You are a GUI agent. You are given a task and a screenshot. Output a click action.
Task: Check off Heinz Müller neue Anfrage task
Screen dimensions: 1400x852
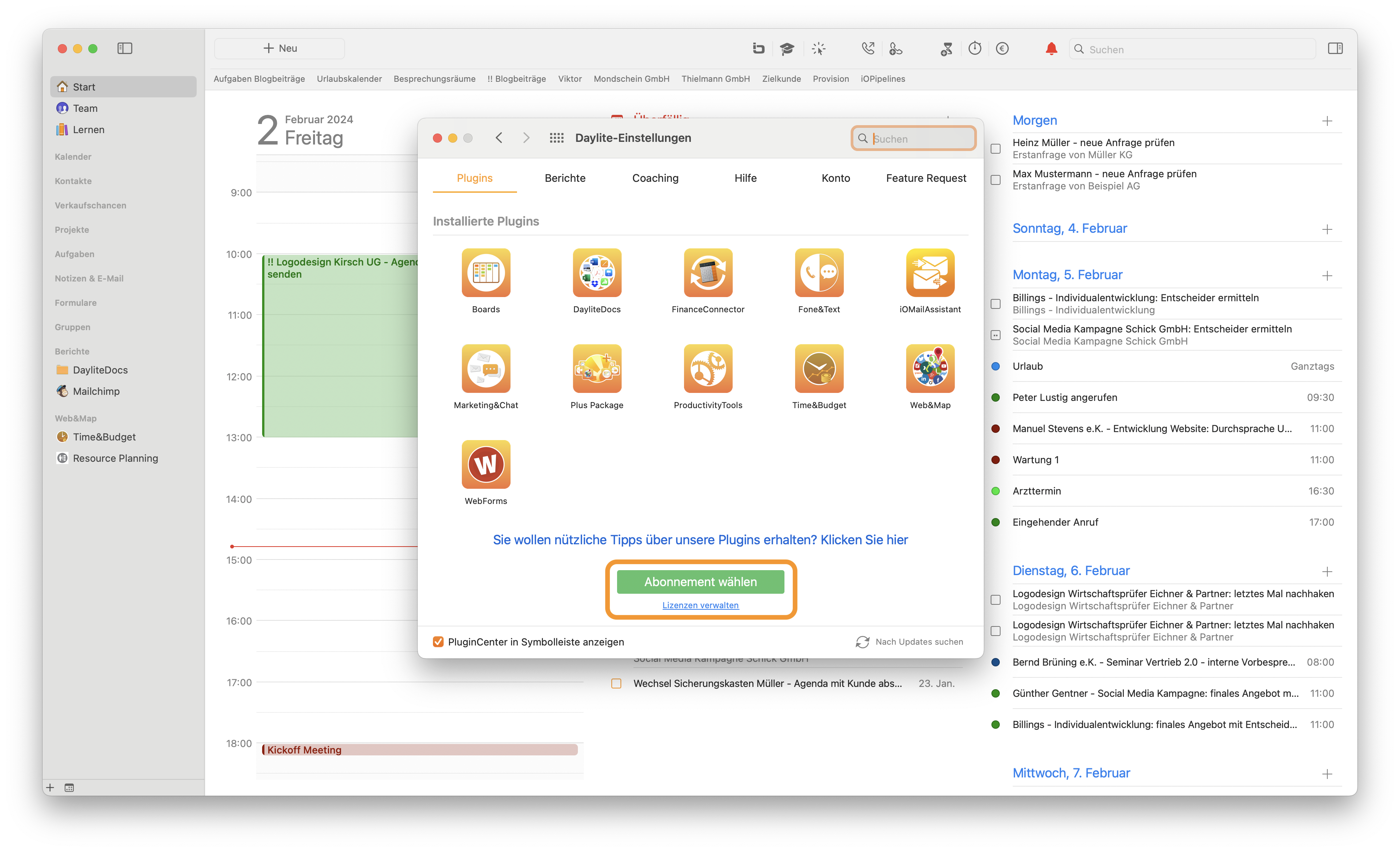[996, 149]
